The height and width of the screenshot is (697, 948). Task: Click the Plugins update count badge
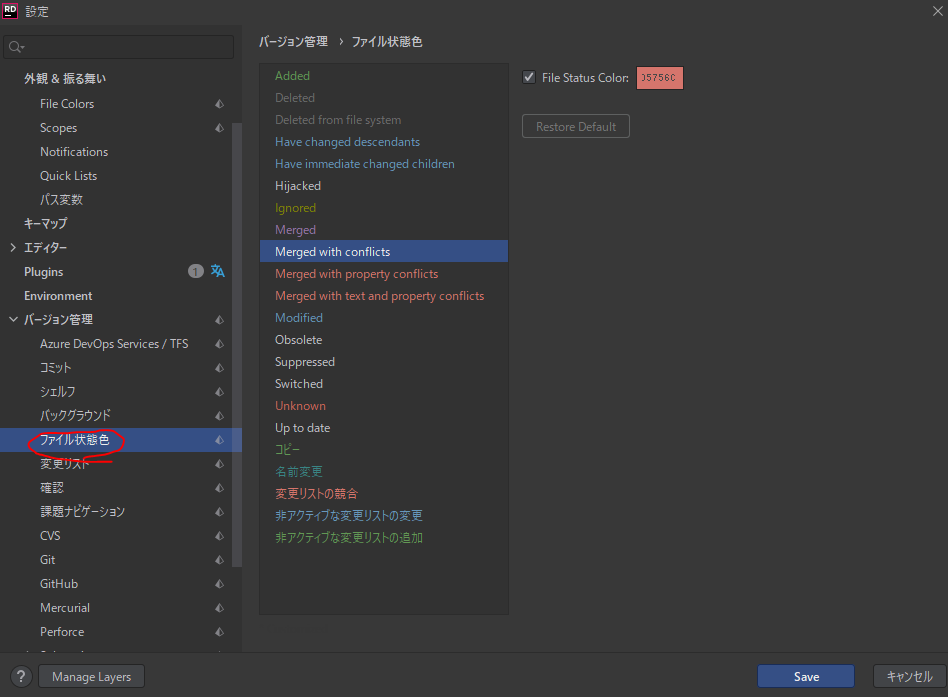[x=196, y=271]
